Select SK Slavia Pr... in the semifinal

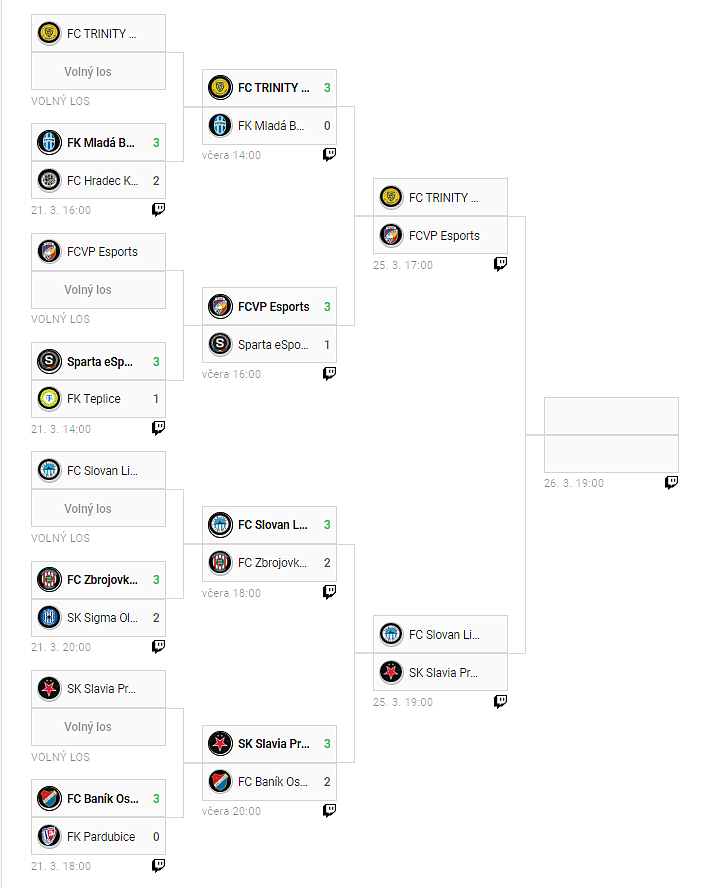[x=440, y=673]
